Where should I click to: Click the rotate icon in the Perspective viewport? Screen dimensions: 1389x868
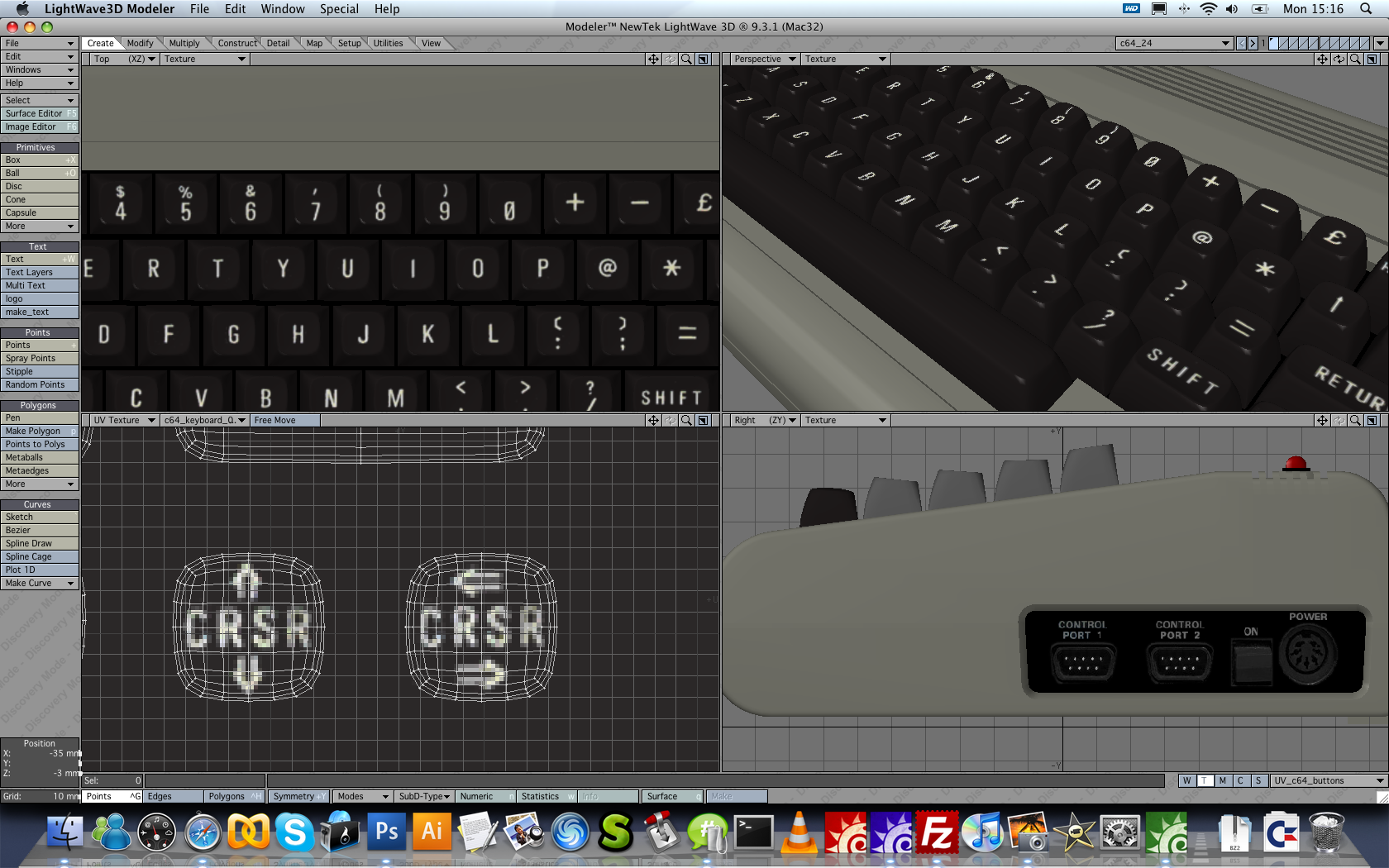tap(1339, 59)
